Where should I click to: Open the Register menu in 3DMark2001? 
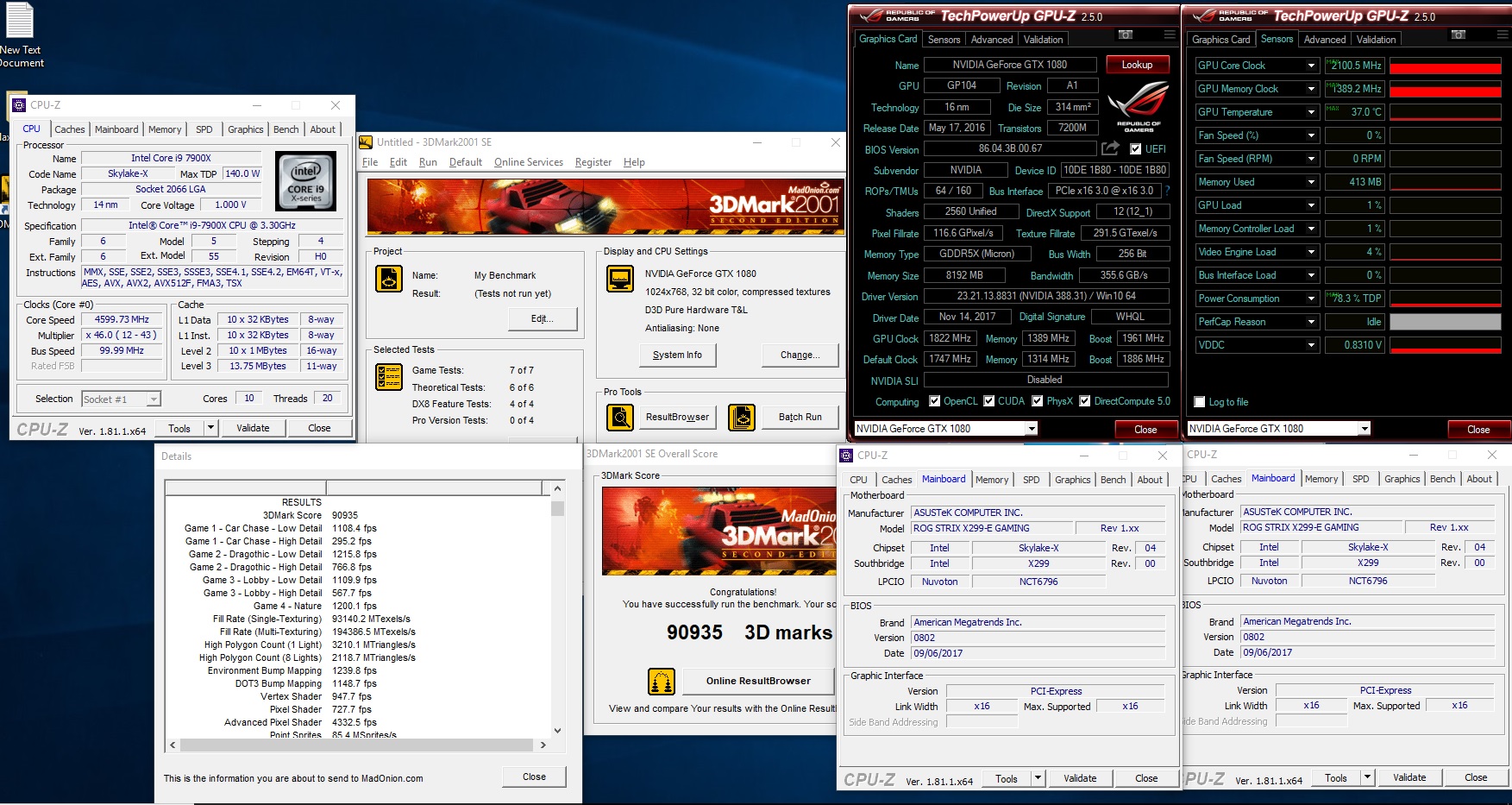pos(593,162)
